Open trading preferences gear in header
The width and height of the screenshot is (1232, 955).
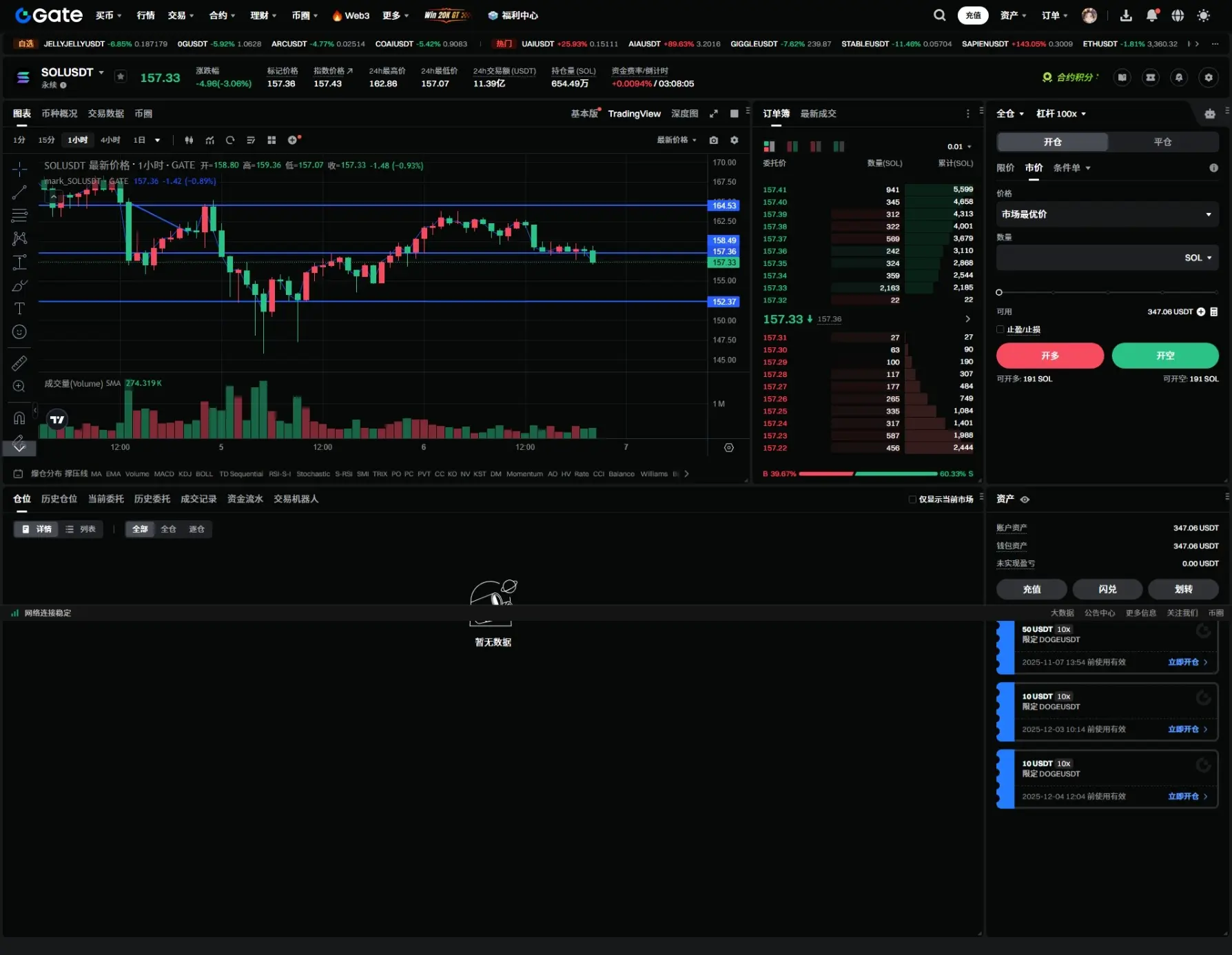[1209, 77]
